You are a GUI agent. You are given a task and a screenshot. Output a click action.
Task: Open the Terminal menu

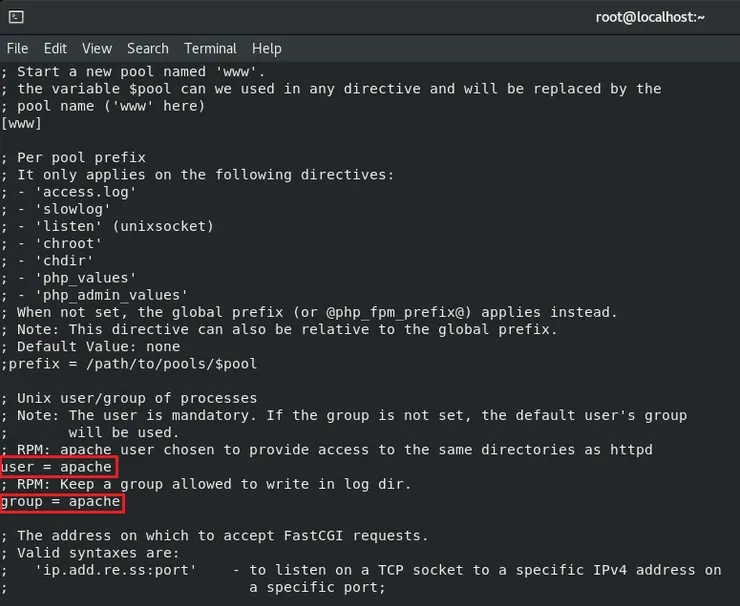210,48
